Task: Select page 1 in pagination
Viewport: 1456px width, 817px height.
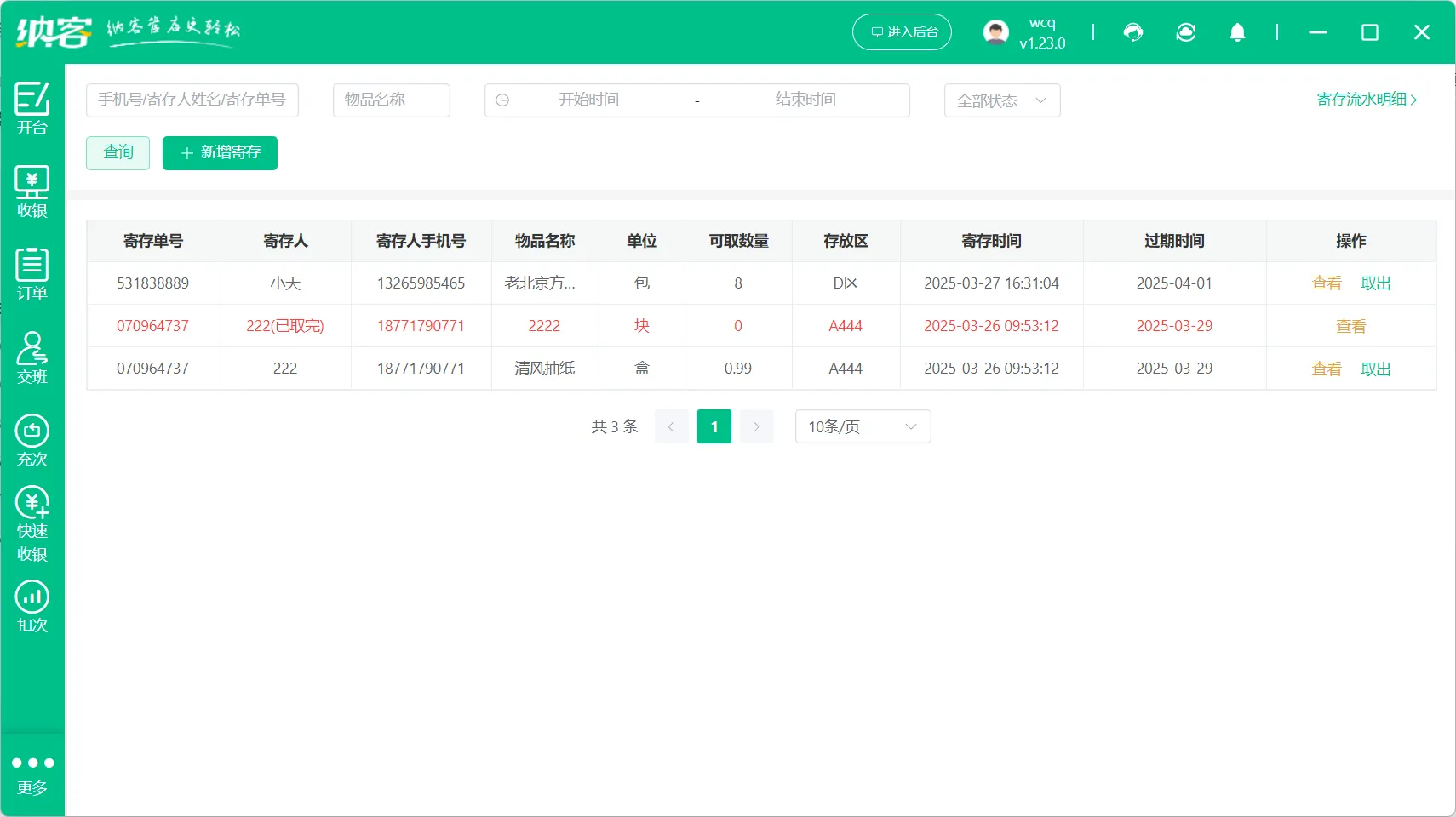Action: coord(714,426)
